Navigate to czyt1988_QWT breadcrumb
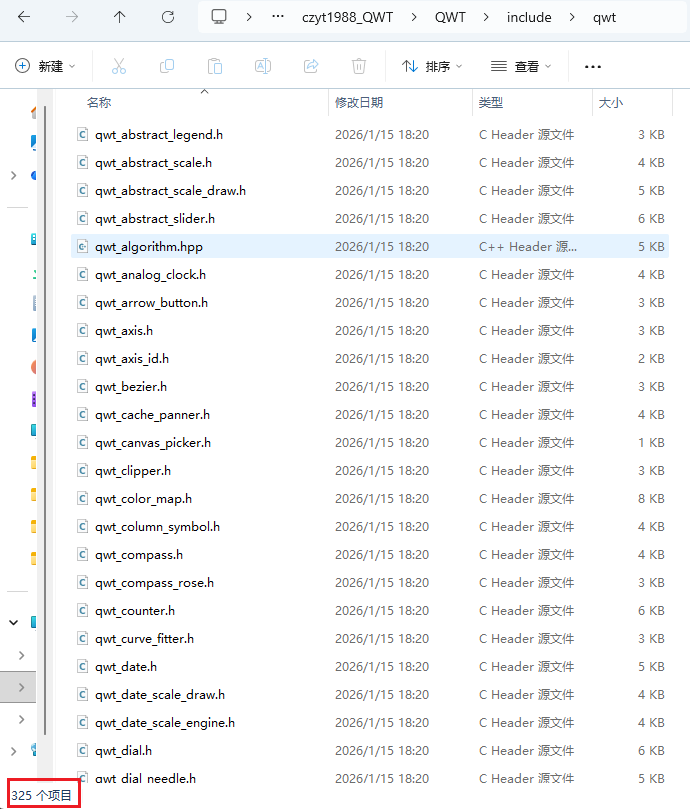 coord(347,18)
